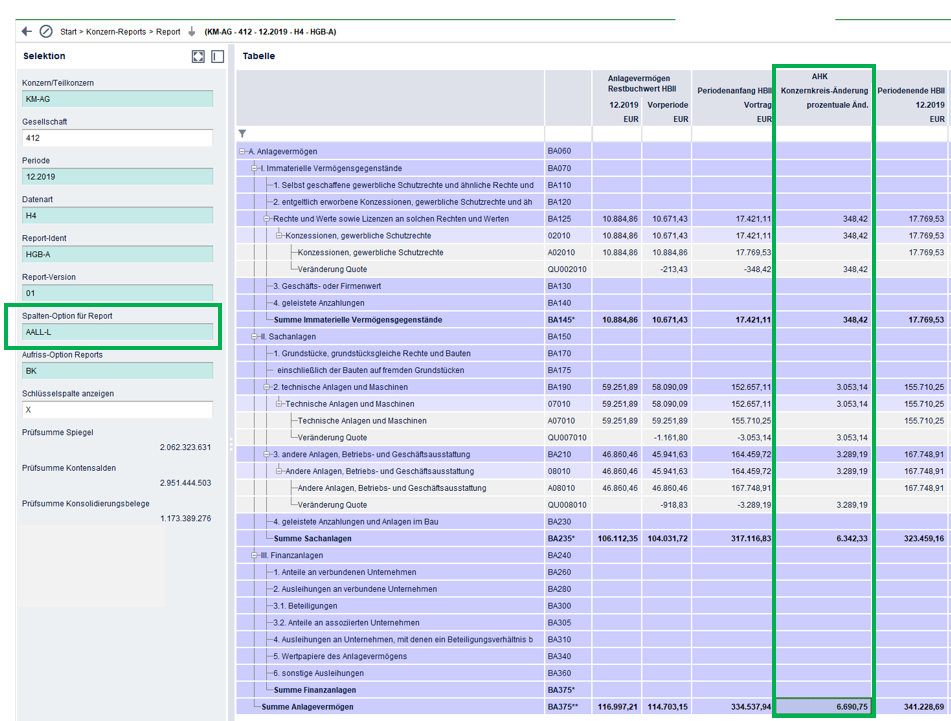Collapse 3. andere Anlagen, Betriebs- und Geschäftsausstattung
The image size is (951, 721).
point(267,454)
